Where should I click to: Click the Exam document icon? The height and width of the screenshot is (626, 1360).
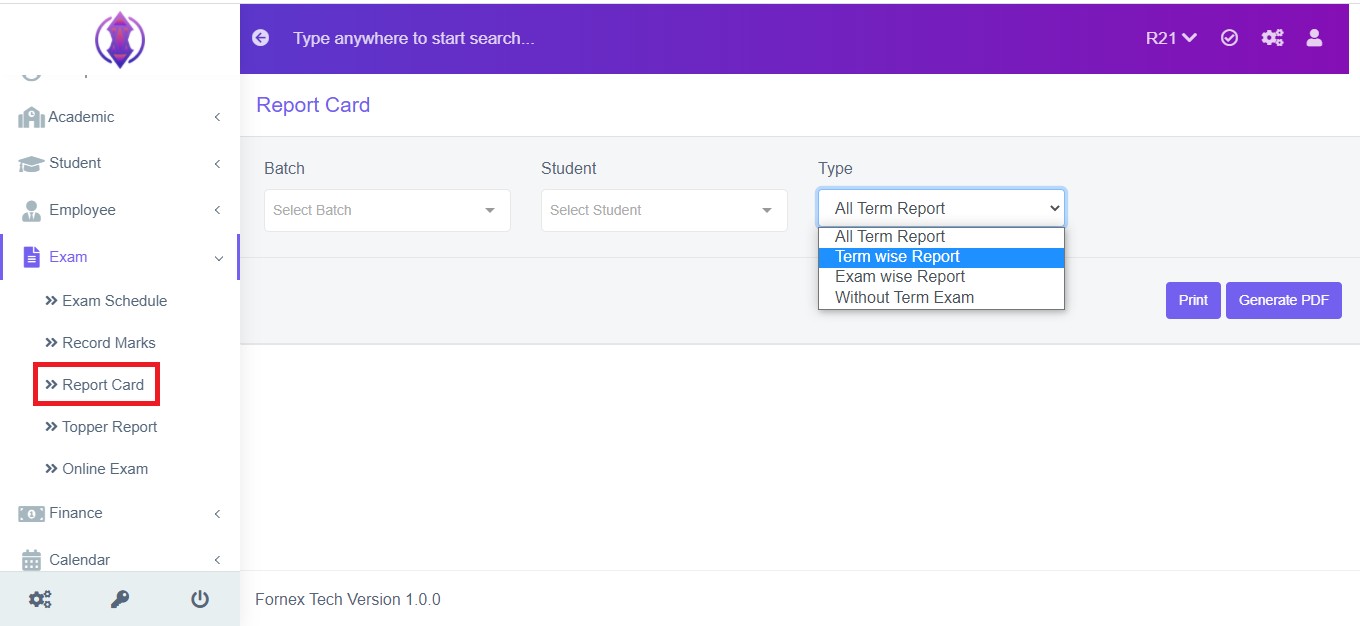tap(31, 257)
